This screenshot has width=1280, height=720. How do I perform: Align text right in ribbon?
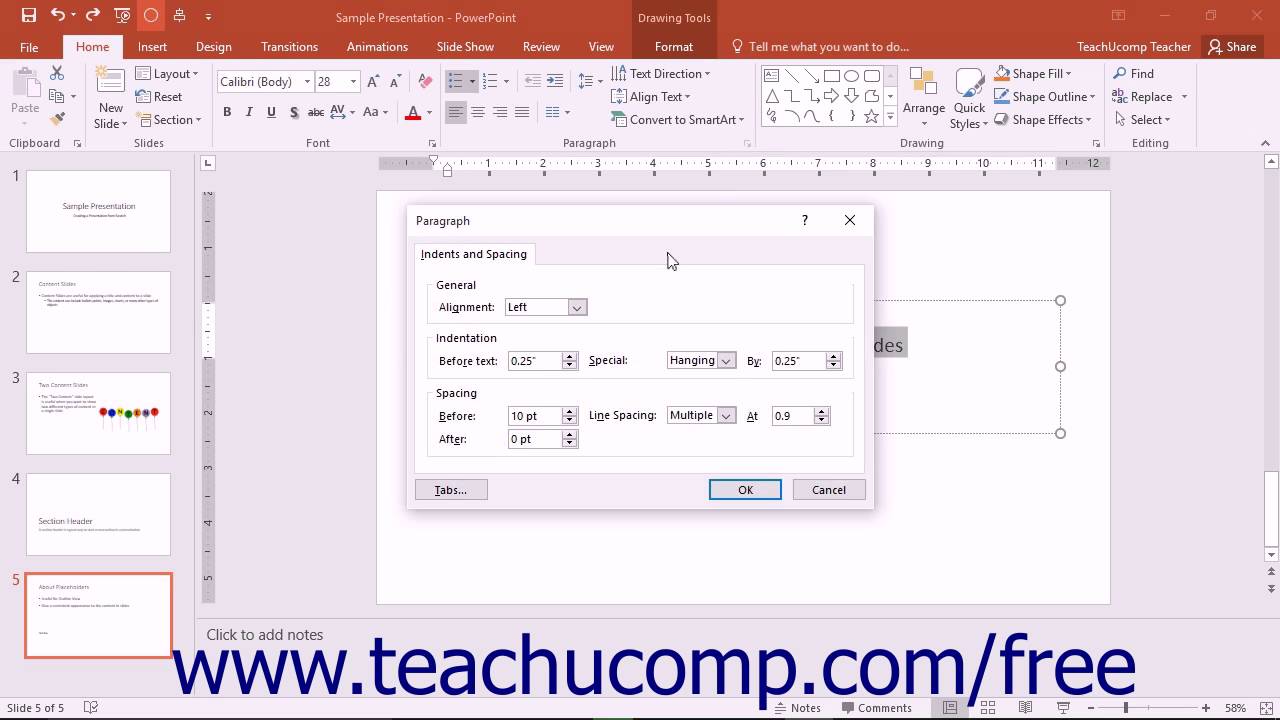pos(500,112)
